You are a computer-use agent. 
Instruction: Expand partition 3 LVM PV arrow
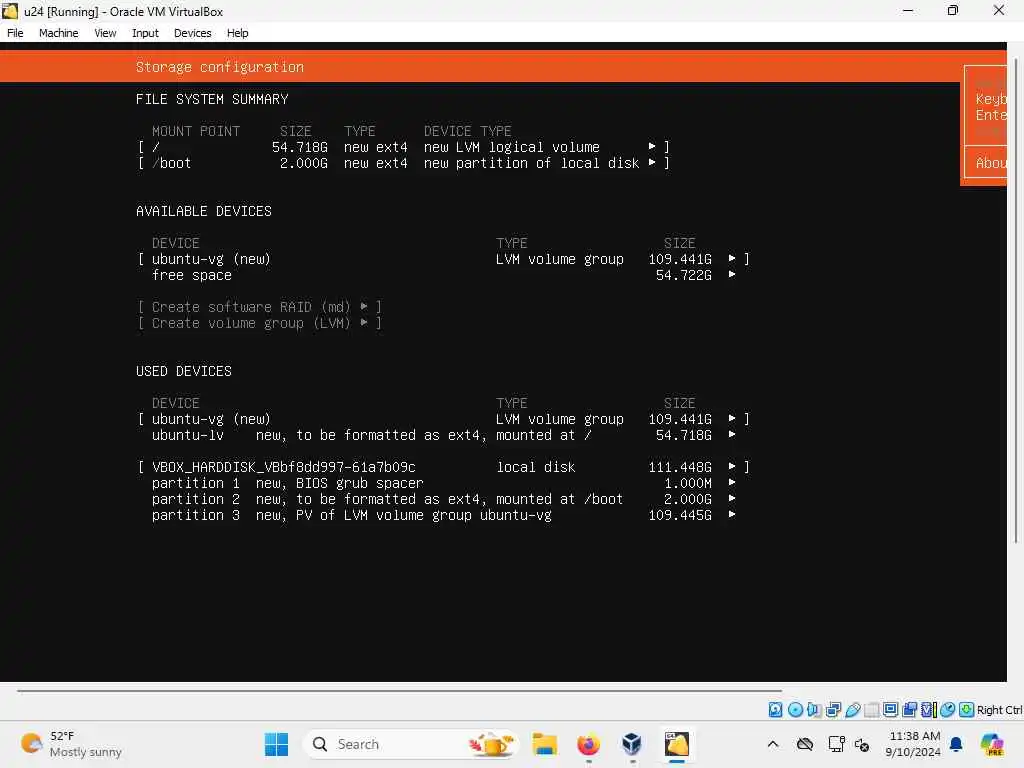732,515
